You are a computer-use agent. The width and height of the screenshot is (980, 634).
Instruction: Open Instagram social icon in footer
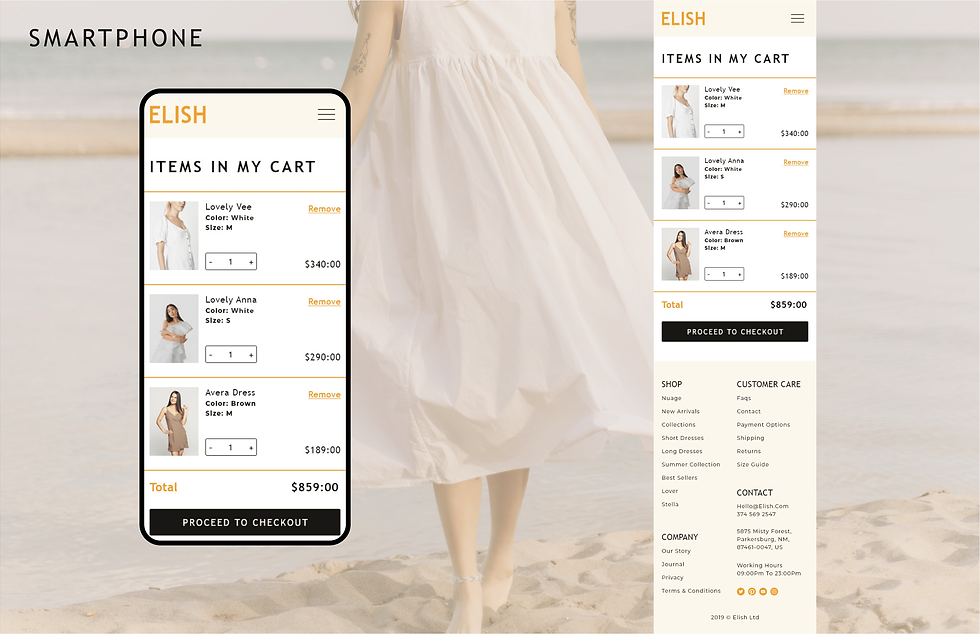(774, 591)
